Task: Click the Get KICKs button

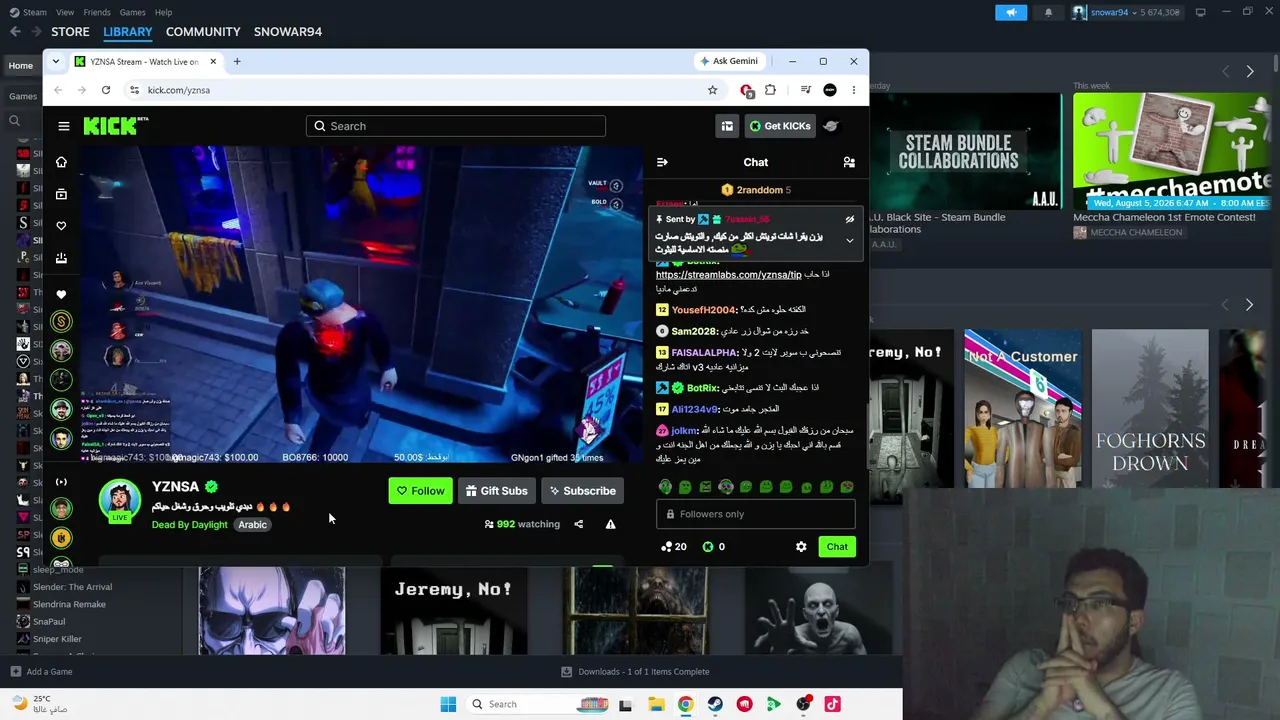Action: [779, 126]
